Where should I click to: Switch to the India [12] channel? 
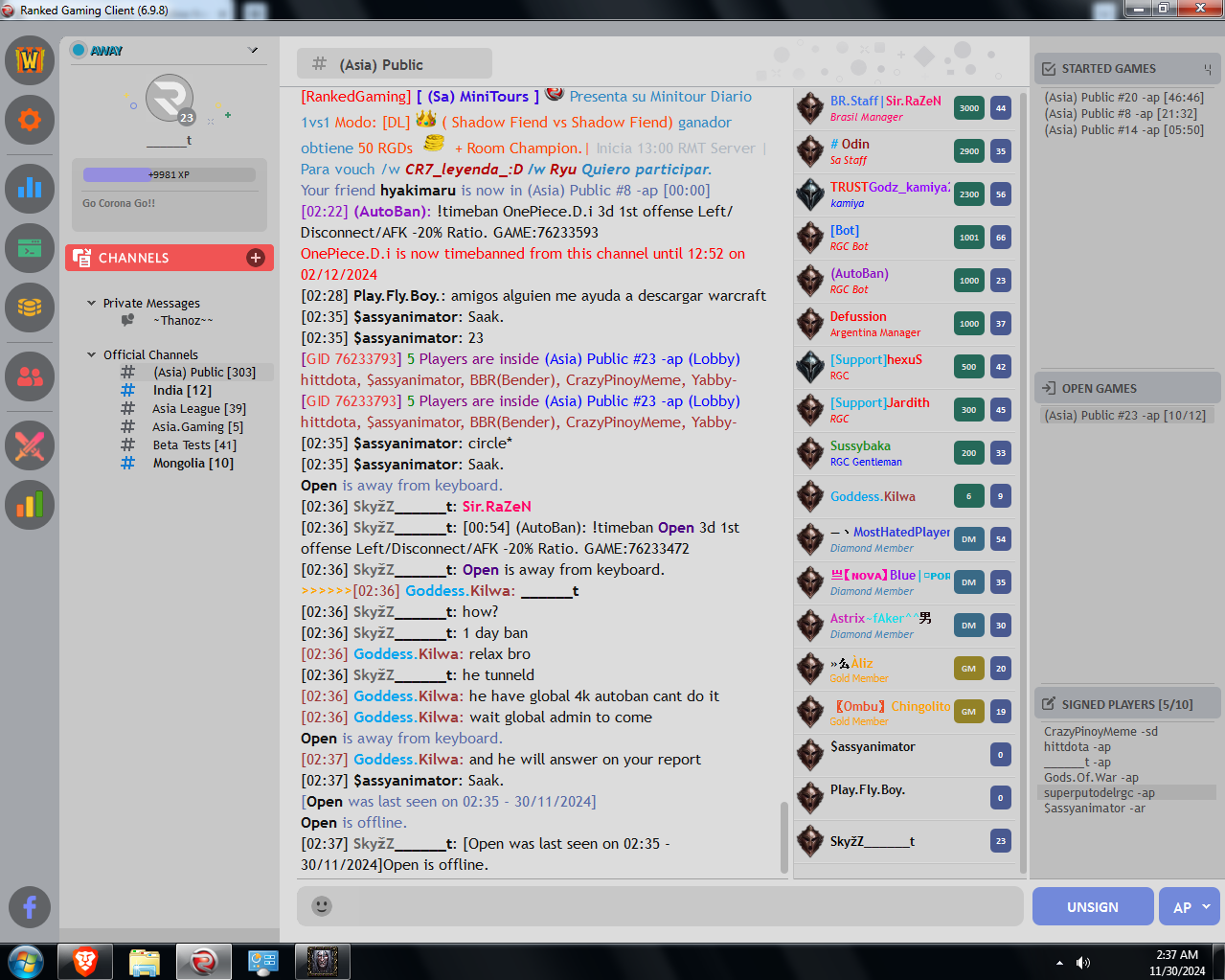182,391
